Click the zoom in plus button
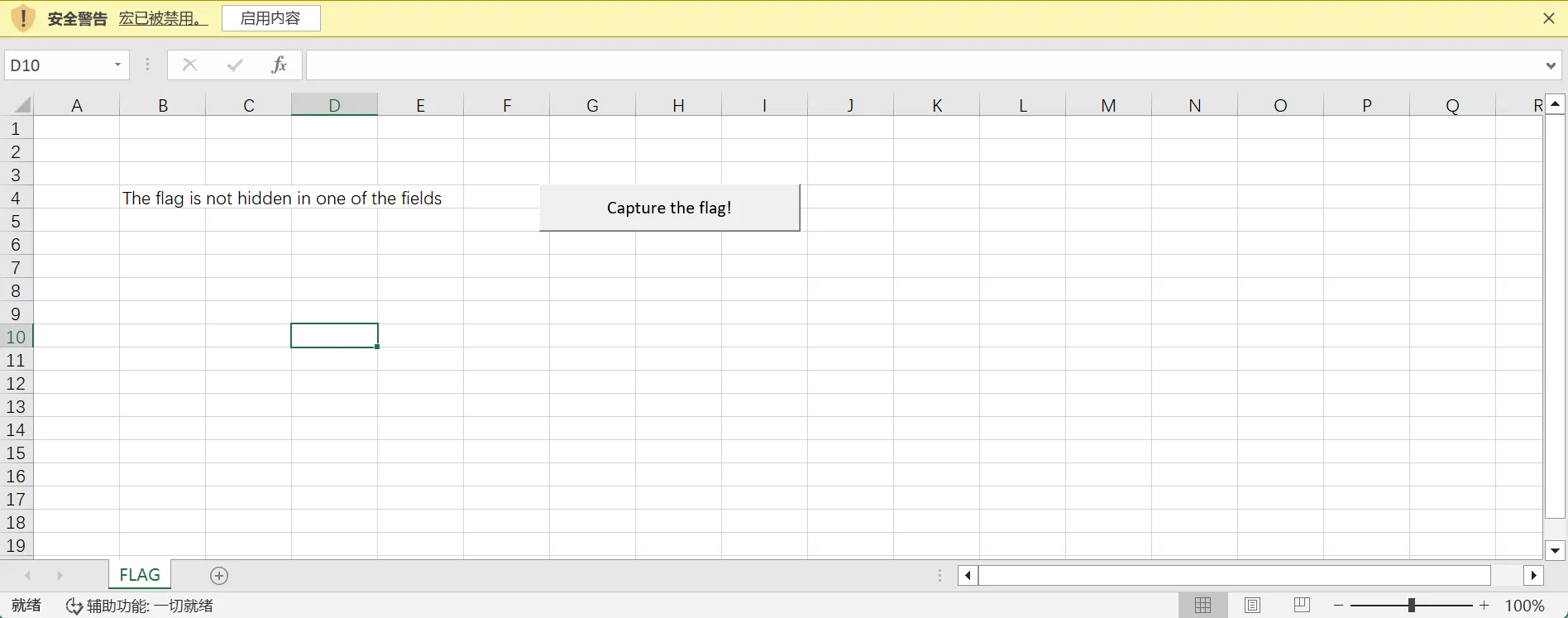 pos(1484,606)
